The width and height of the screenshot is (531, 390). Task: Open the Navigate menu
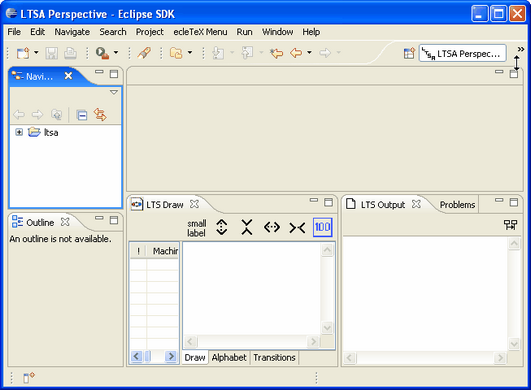point(72,32)
